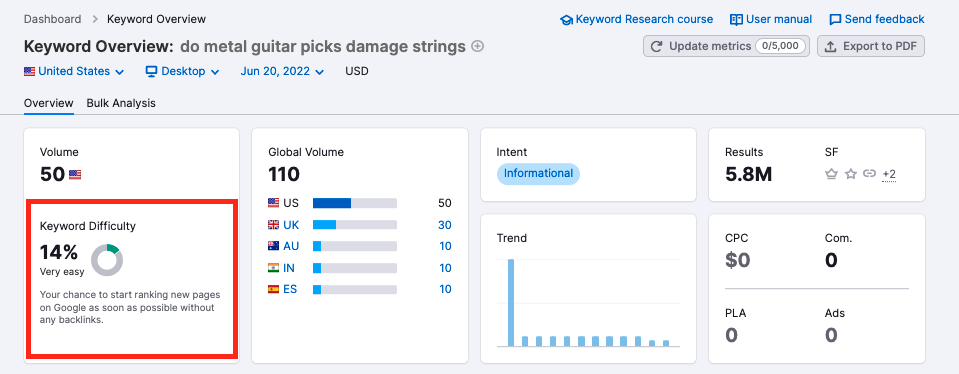The height and width of the screenshot is (374, 959).
Task: Go to Dashboard breadcrumb link
Action: pos(53,19)
